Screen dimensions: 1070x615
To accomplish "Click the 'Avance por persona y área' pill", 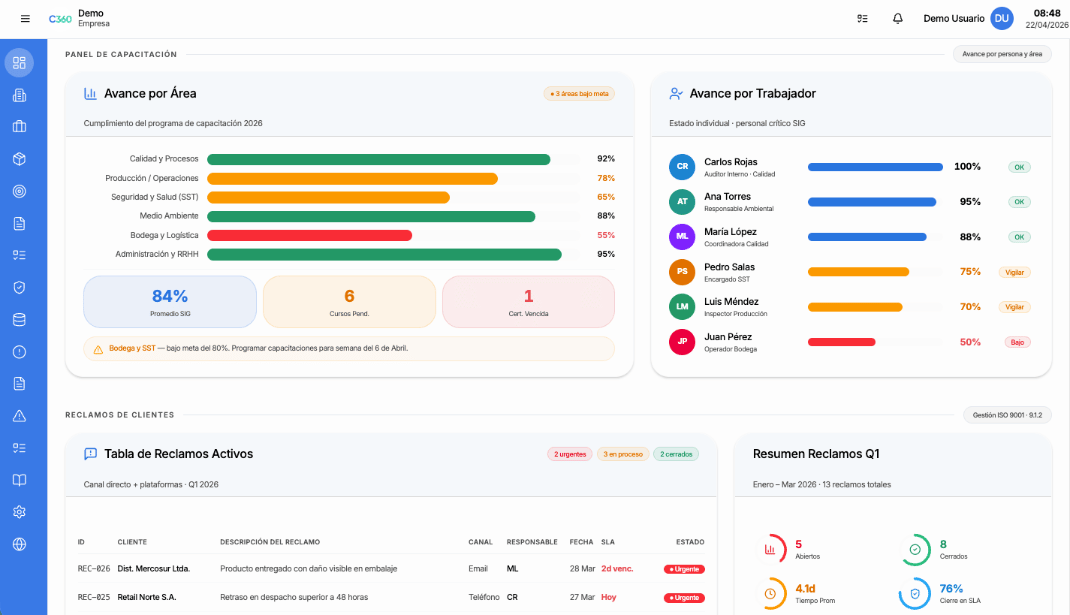I will click(x=1002, y=54).
